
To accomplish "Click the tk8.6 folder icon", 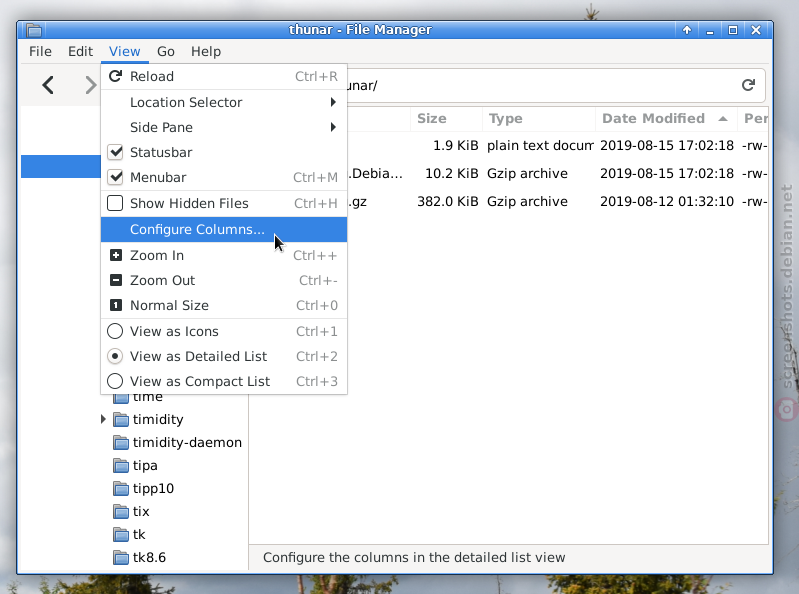I will click(121, 557).
